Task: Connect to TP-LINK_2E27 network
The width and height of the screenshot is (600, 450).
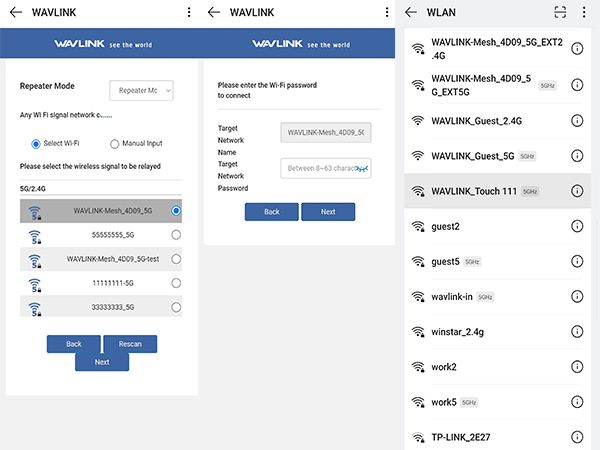Action: pyautogui.click(x=497, y=437)
